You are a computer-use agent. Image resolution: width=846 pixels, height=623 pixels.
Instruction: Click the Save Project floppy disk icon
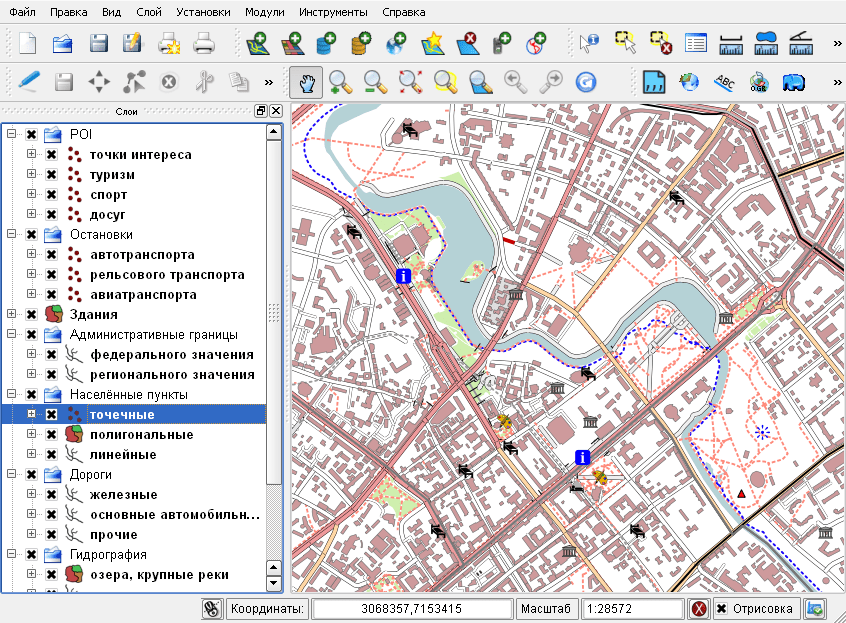pyautogui.click(x=98, y=43)
